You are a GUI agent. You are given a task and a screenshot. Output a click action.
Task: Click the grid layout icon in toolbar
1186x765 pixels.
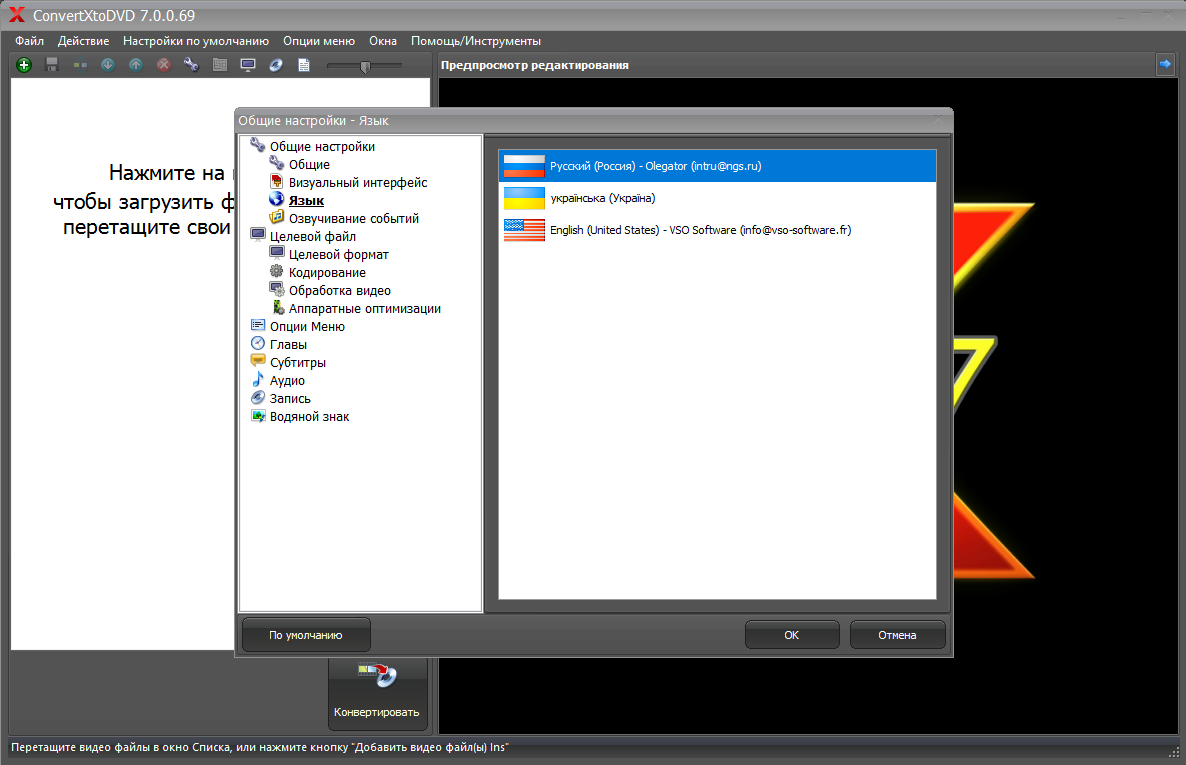coord(220,65)
